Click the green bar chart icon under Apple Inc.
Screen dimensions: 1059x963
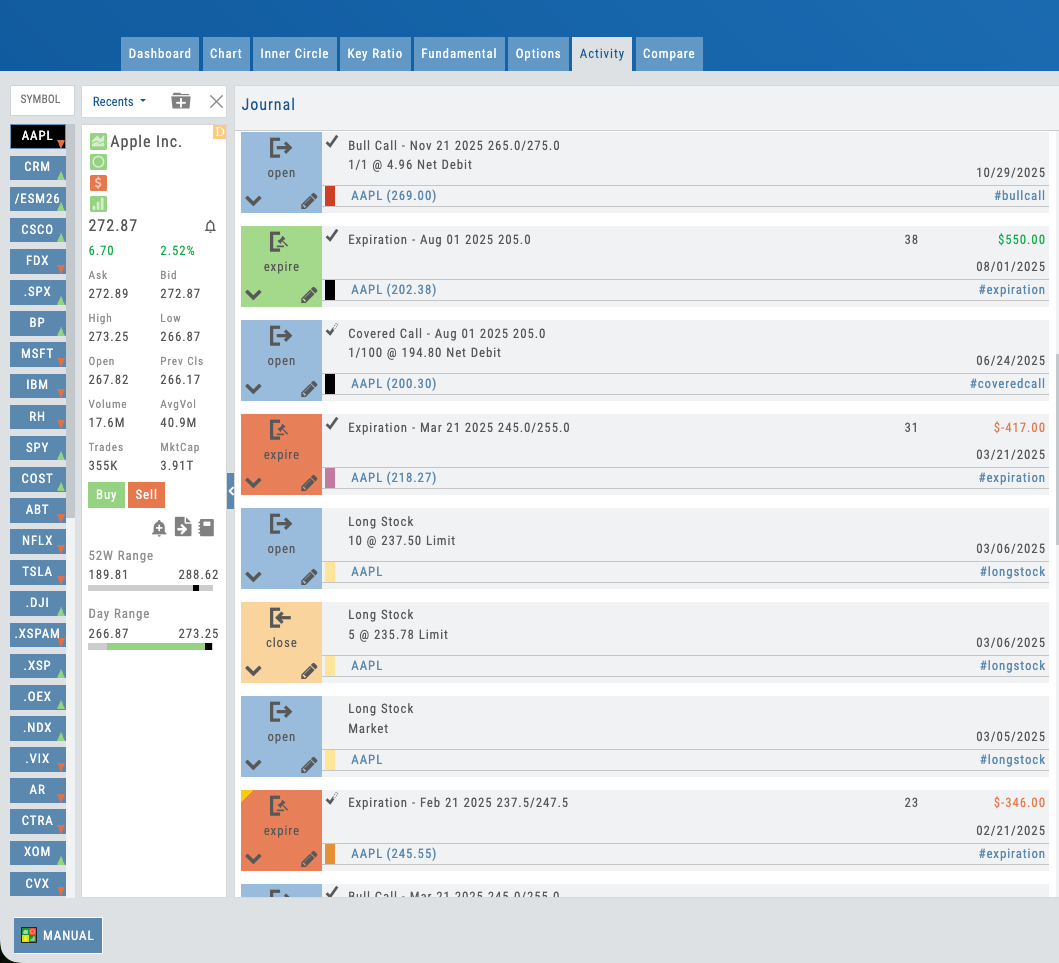tap(98, 203)
